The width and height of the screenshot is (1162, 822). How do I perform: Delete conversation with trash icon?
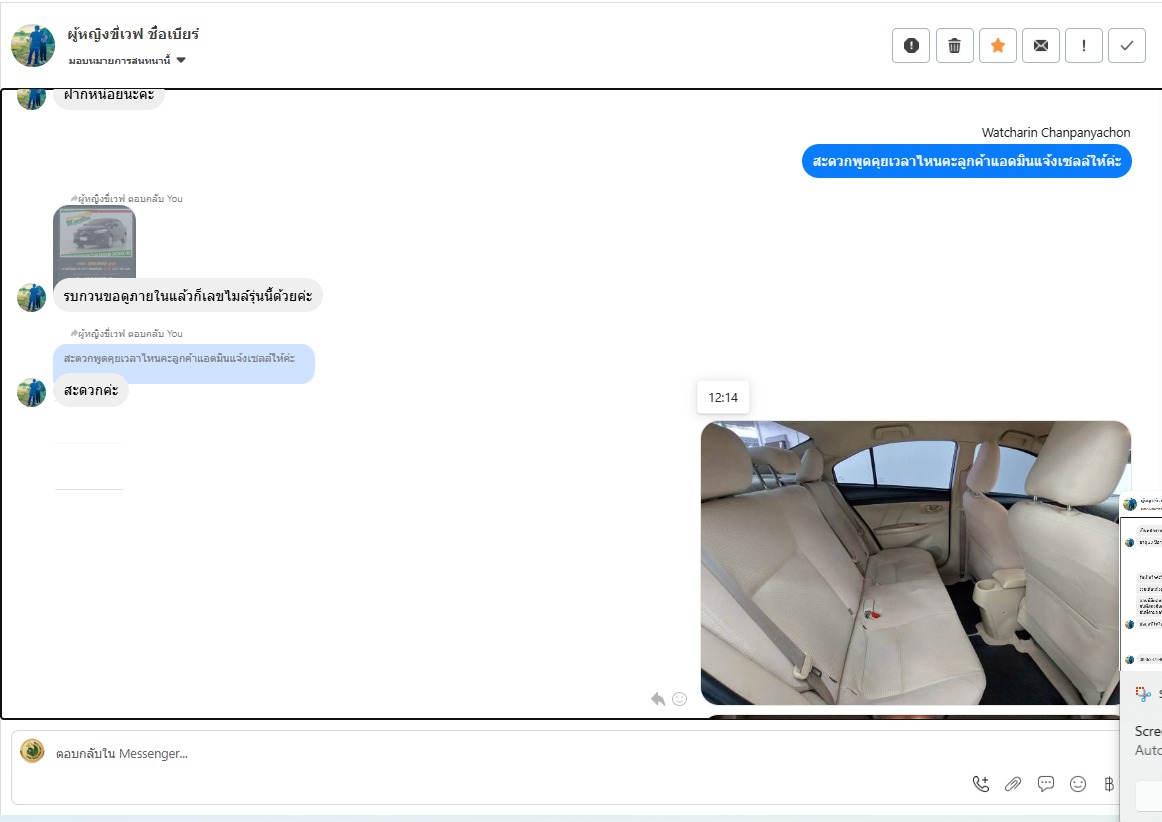[x=954, y=46]
